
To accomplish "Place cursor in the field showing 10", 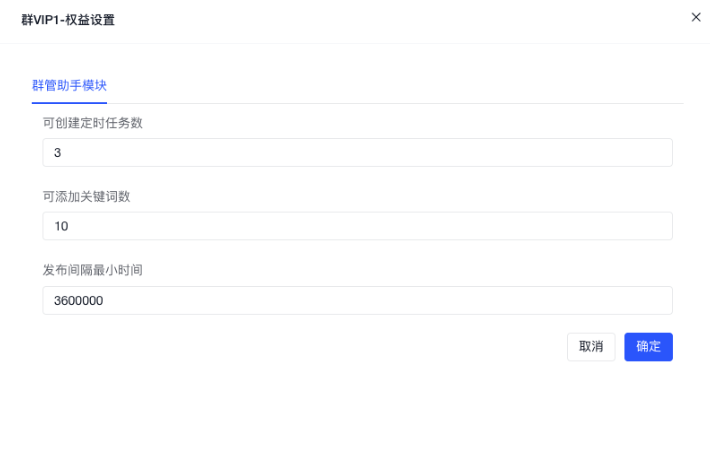I will 357,226.
